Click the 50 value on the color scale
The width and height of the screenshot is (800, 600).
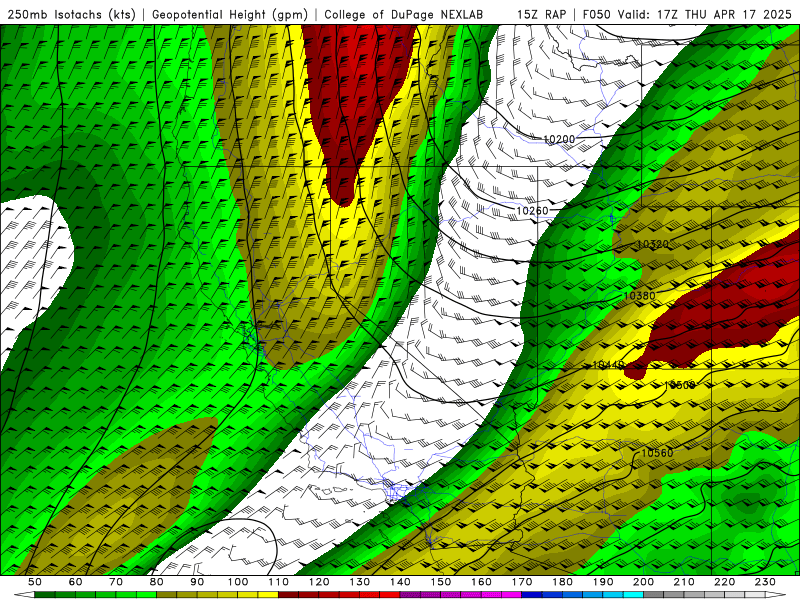pos(35,582)
